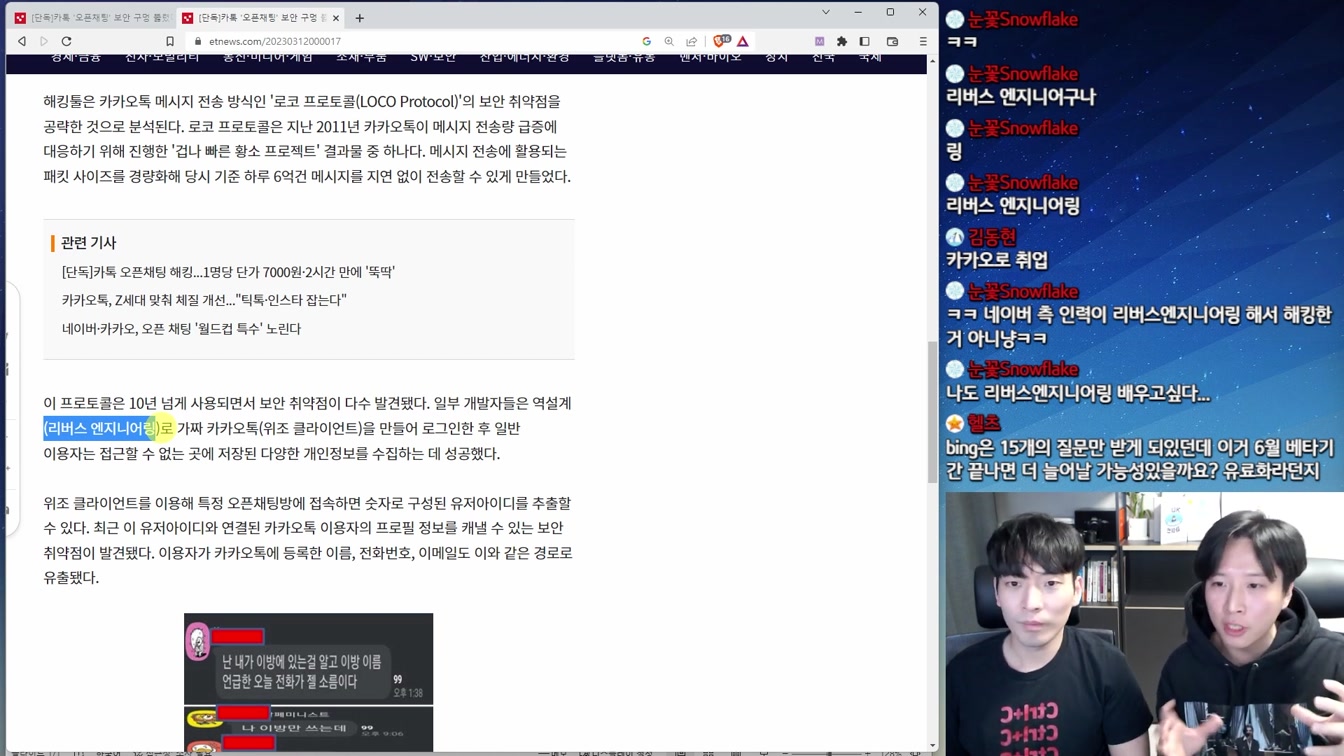Open the extensions puzzle icon
This screenshot has width=1344, height=756.
(x=842, y=42)
